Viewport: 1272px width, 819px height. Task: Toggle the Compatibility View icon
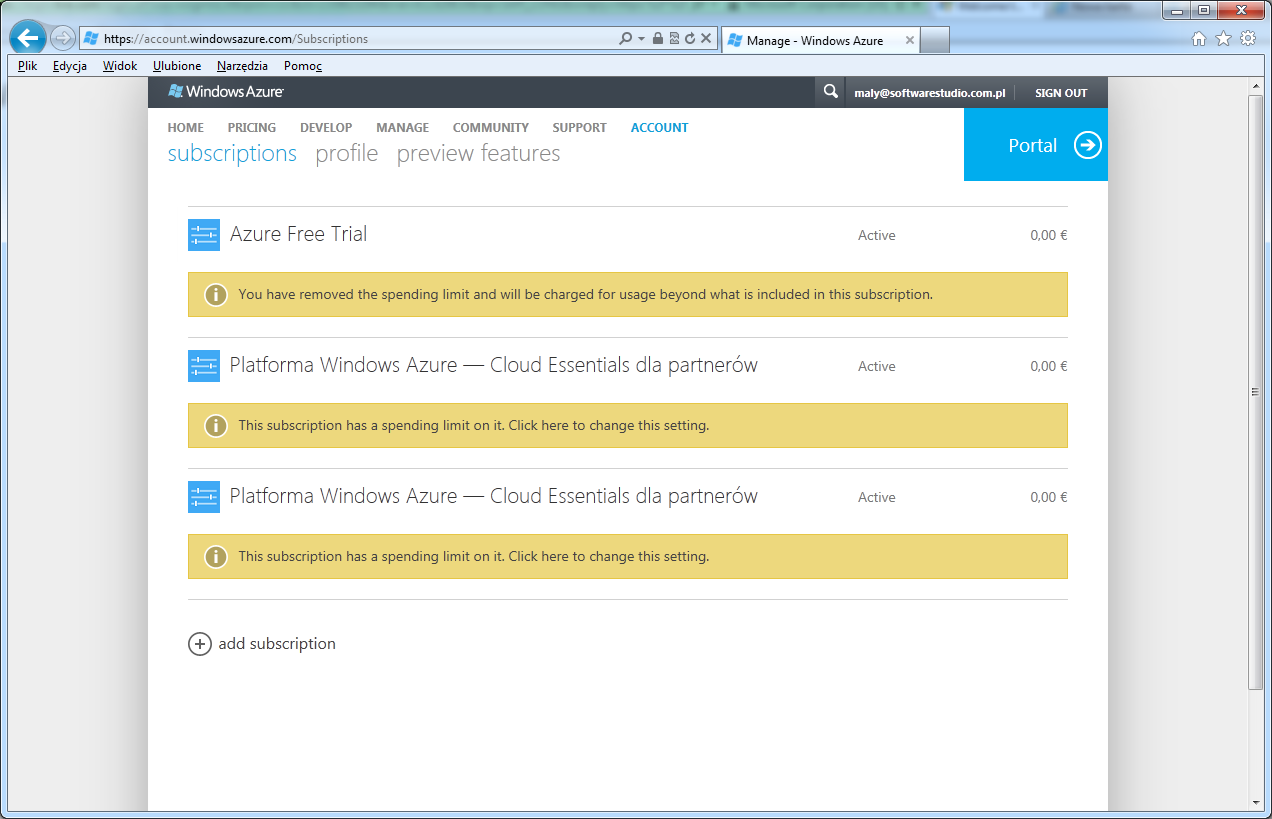pos(674,39)
